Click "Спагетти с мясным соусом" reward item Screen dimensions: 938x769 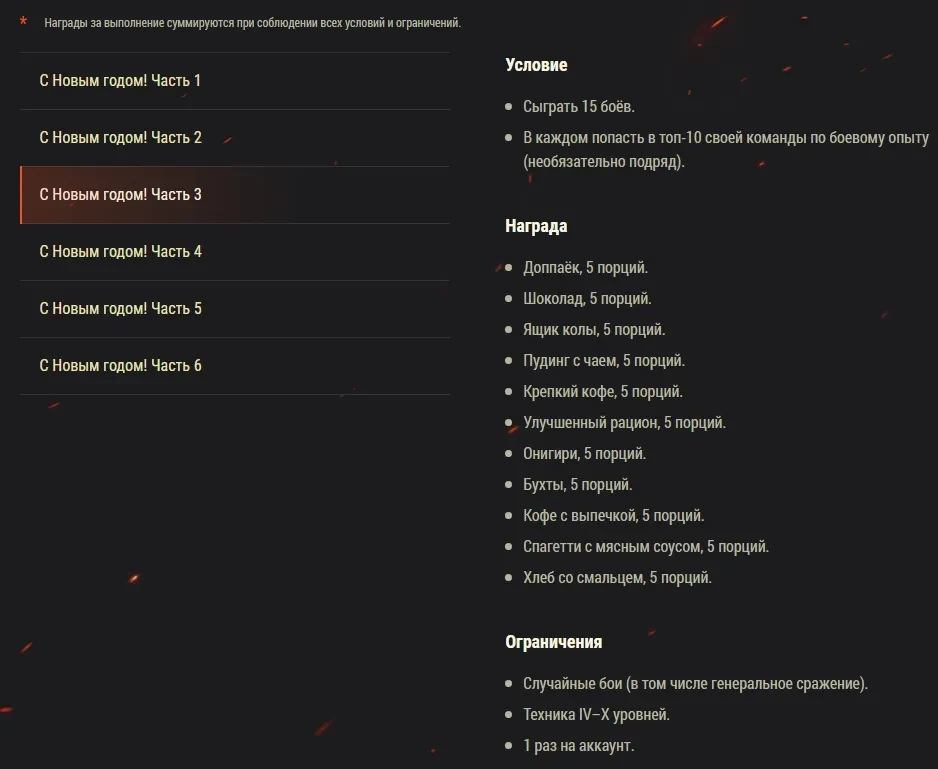pyautogui.click(x=646, y=547)
